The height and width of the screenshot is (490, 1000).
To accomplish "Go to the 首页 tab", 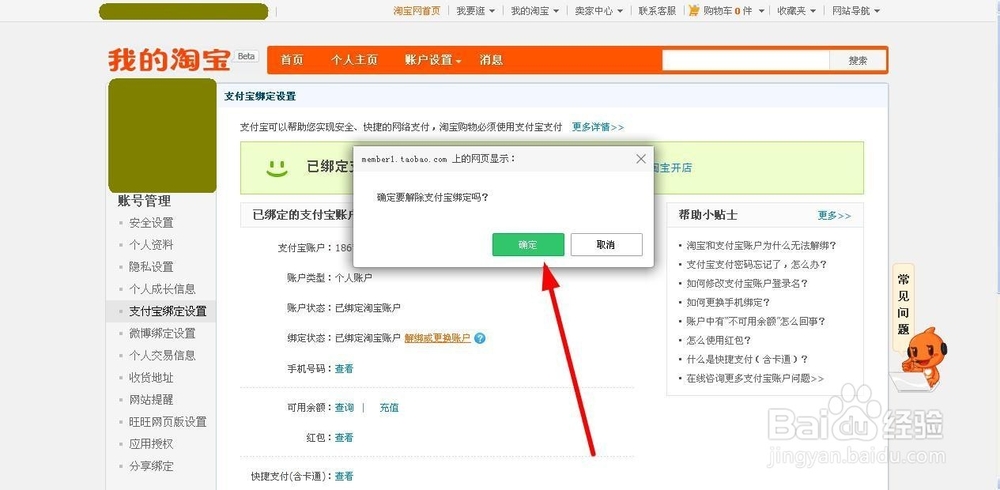I will [291, 60].
